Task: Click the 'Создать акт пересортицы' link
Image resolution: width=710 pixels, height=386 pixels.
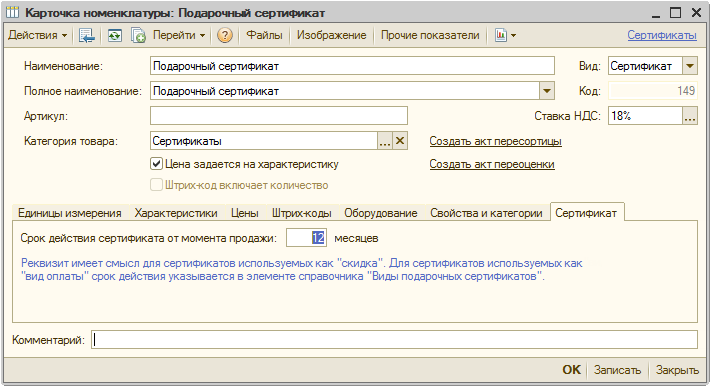Action: point(495,141)
